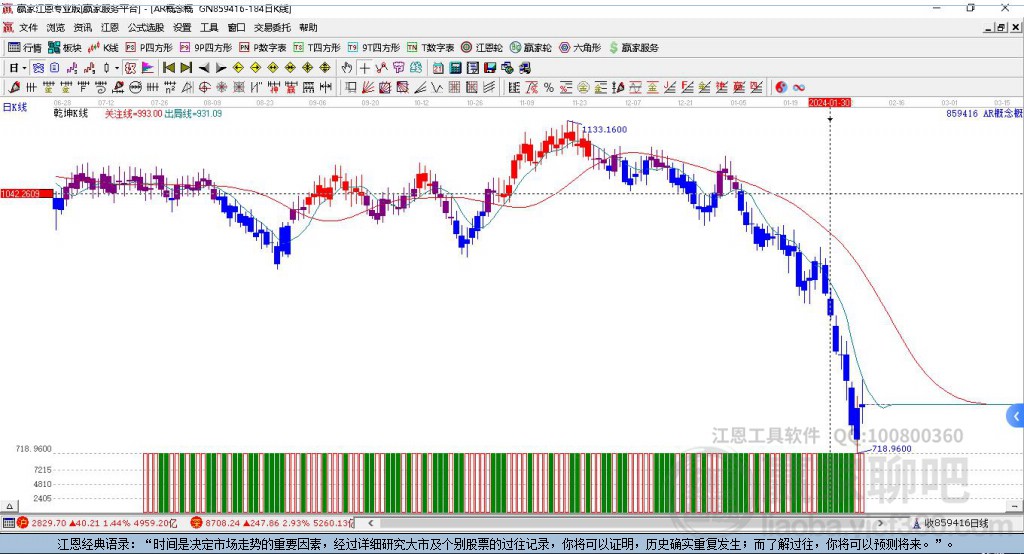Open the 江恩轮 Gann wheel tool
Image resolution: width=1024 pixels, height=554 pixels.
coord(482,47)
